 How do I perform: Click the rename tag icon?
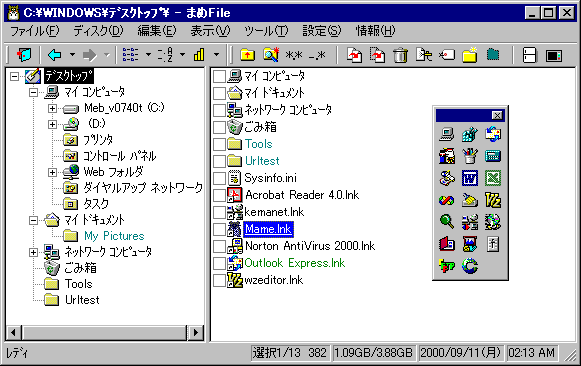[446, 55]
